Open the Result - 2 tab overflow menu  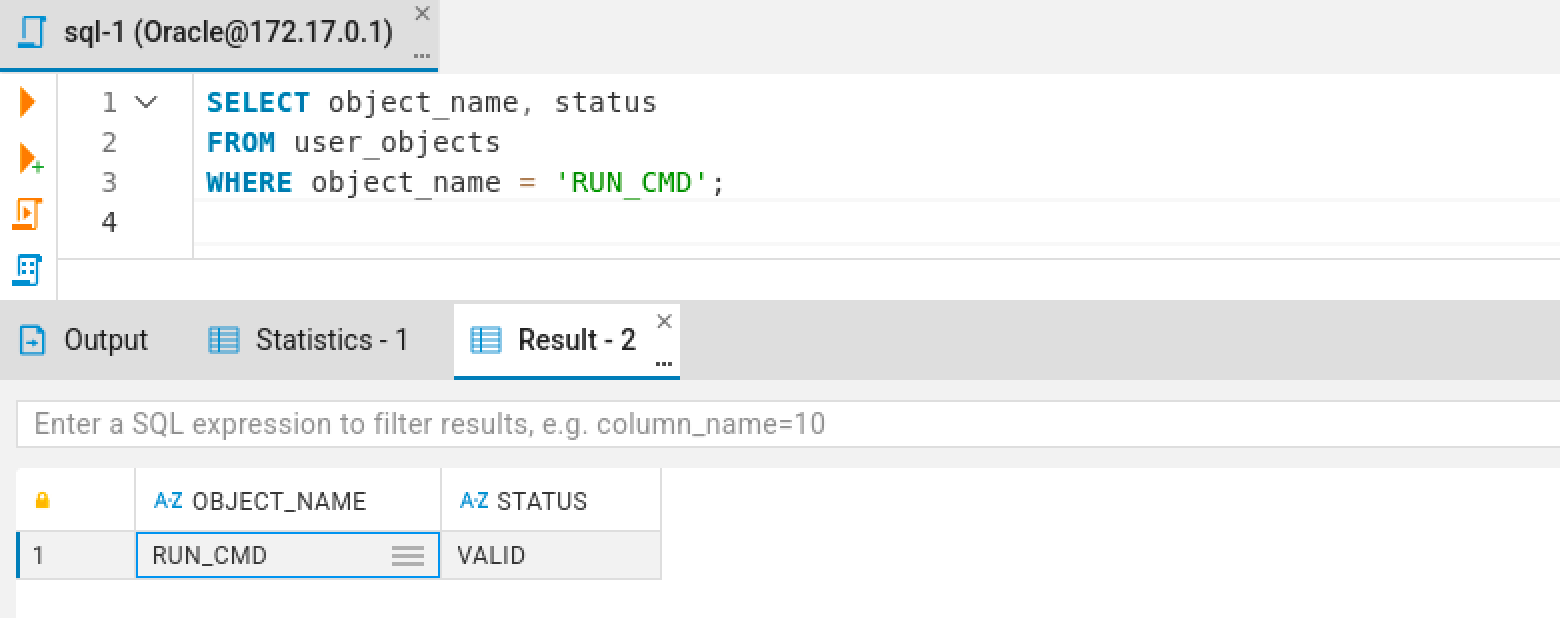pyautogui.click(x=663, y=362)
